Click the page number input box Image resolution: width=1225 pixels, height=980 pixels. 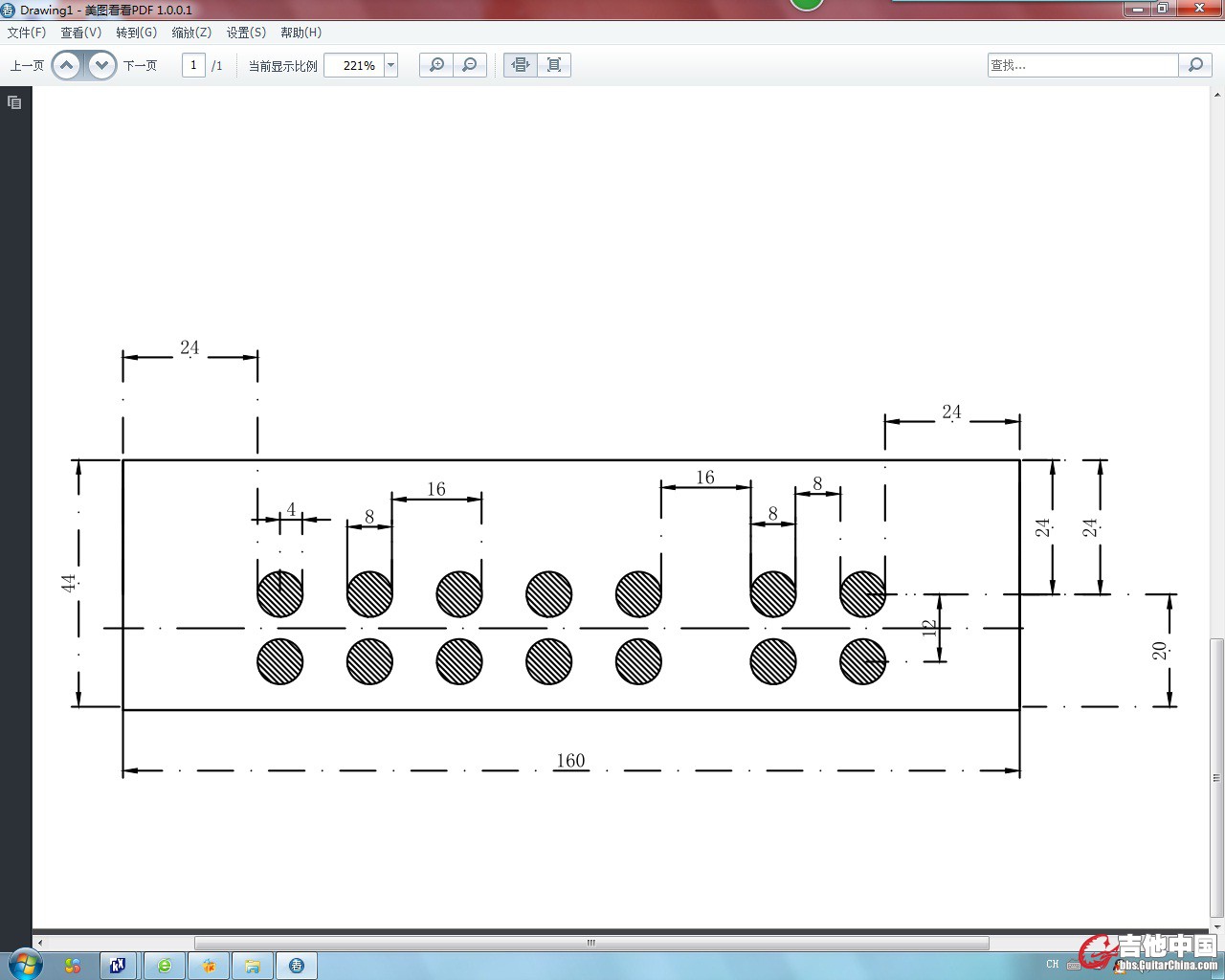[x=193, y=65]
